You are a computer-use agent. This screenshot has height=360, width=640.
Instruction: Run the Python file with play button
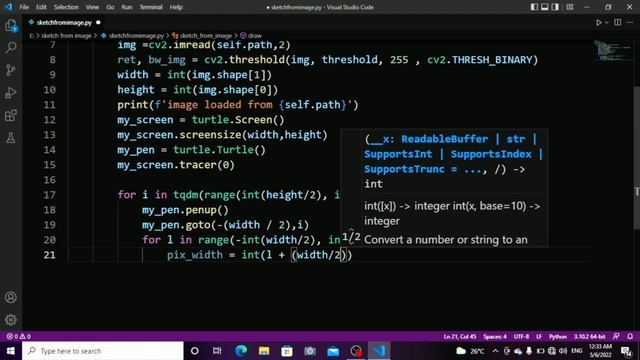click(598, 22)
